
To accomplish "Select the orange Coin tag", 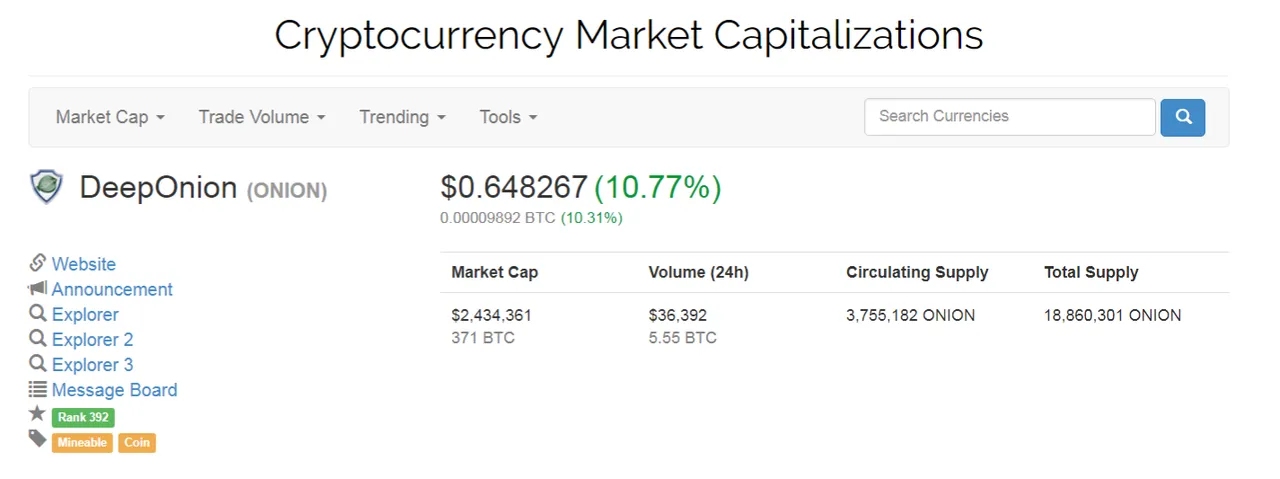I will pyautogui.click(x=137, y=442).
